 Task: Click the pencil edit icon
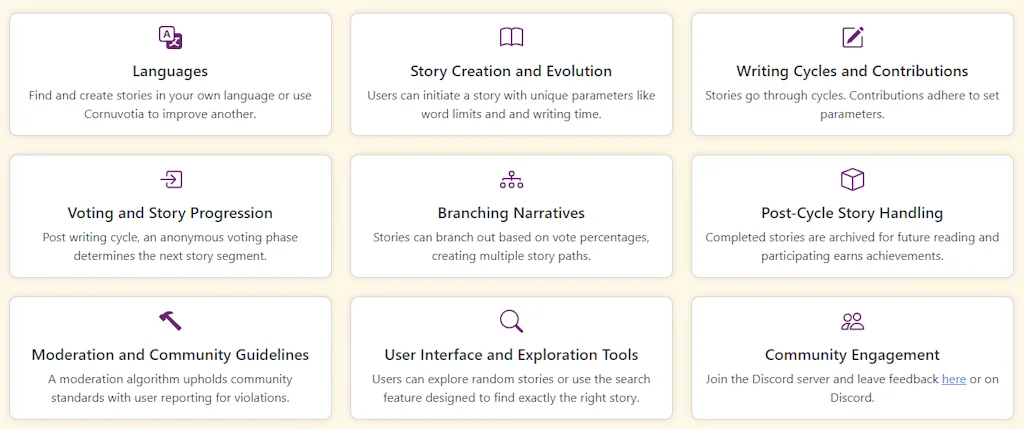852,38
